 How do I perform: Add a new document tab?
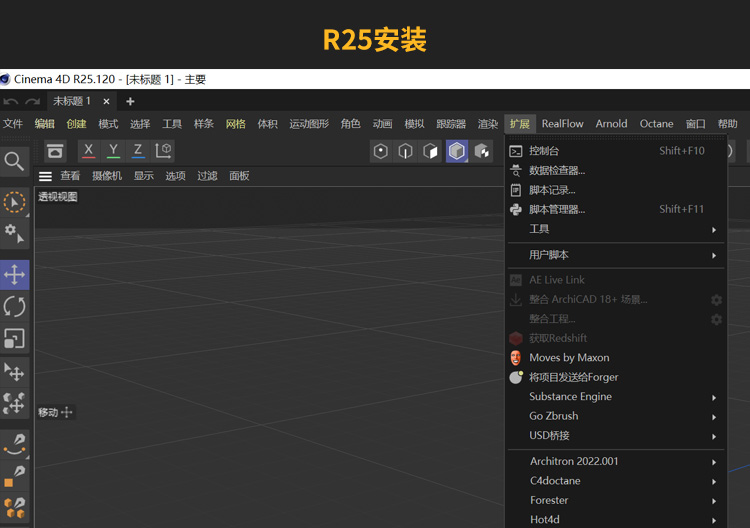pyautogui.click(x=130, y=101)
